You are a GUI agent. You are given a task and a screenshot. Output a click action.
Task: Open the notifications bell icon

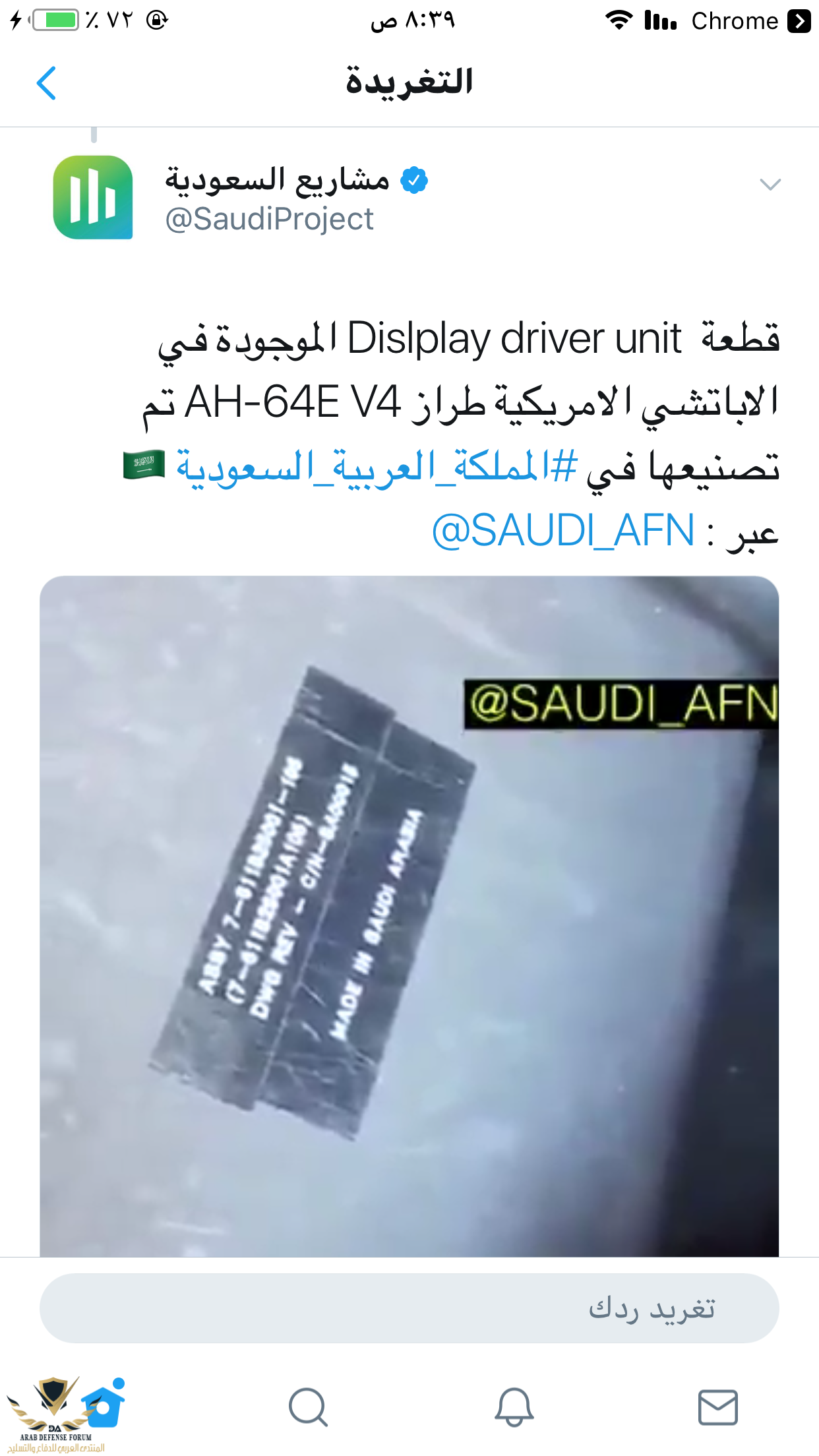point(514,1407)
